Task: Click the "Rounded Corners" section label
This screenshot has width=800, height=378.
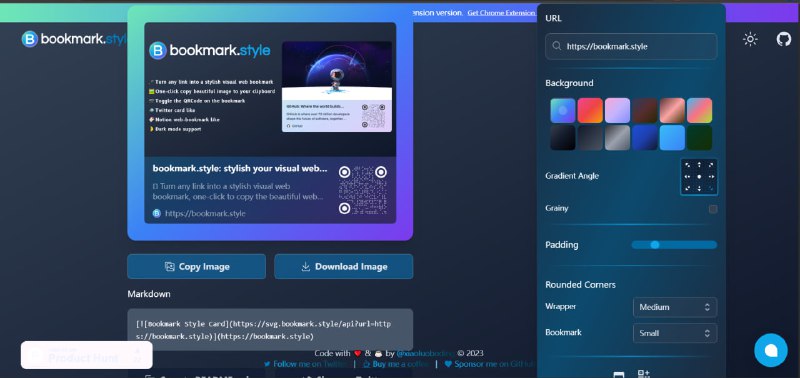Action: coord(580,285)
